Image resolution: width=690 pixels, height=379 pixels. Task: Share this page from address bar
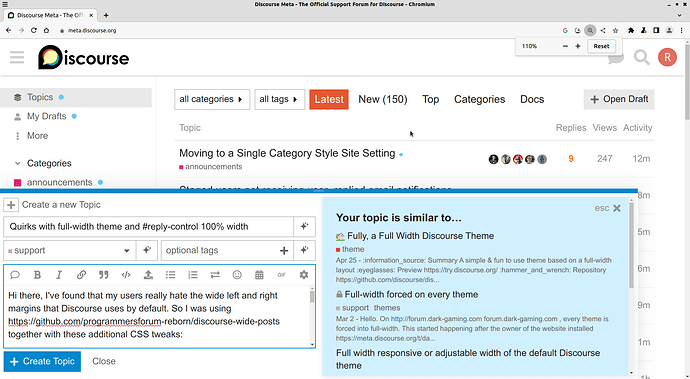[x=603, y=30]
